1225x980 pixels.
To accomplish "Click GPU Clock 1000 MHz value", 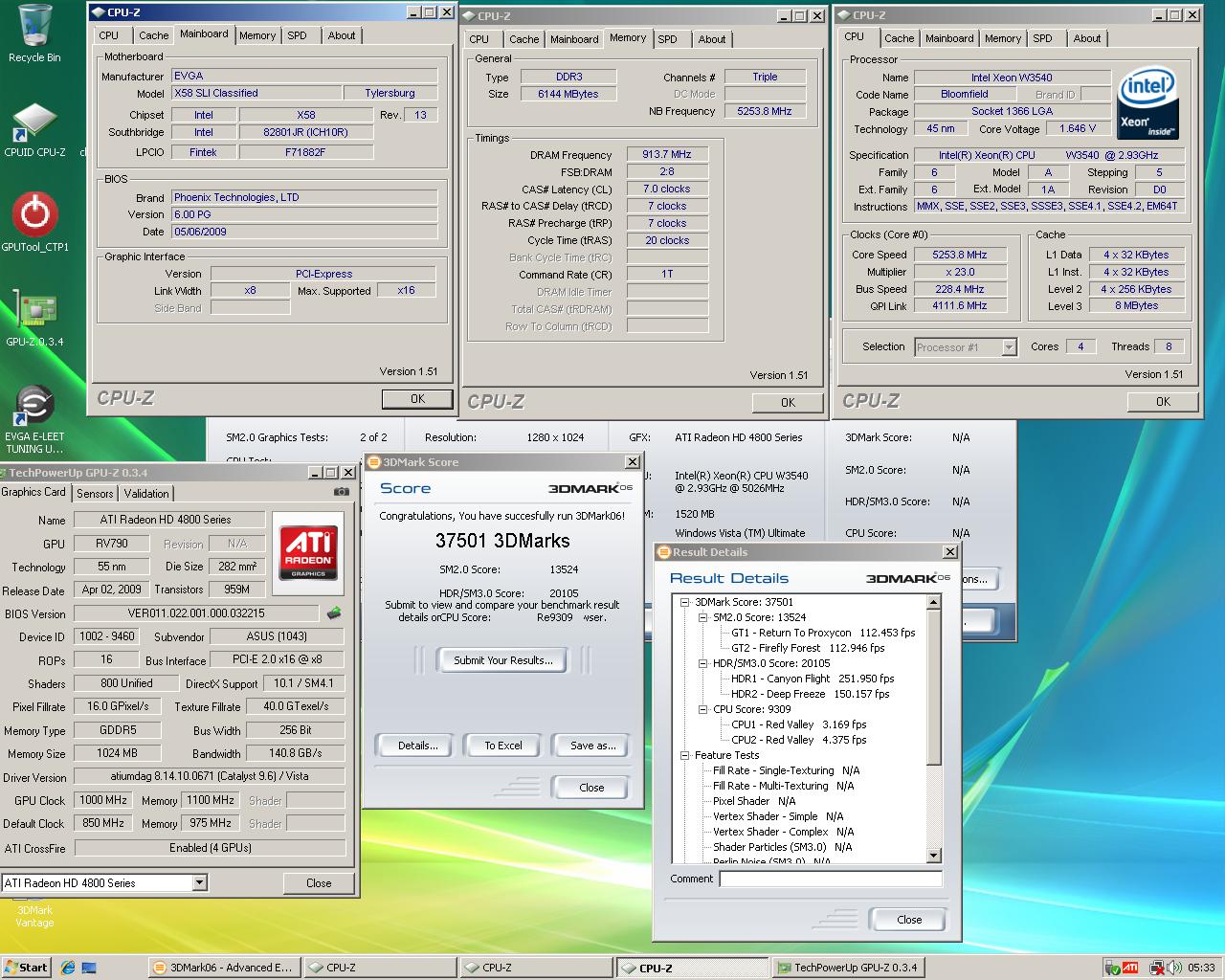I will coord(102,800).
